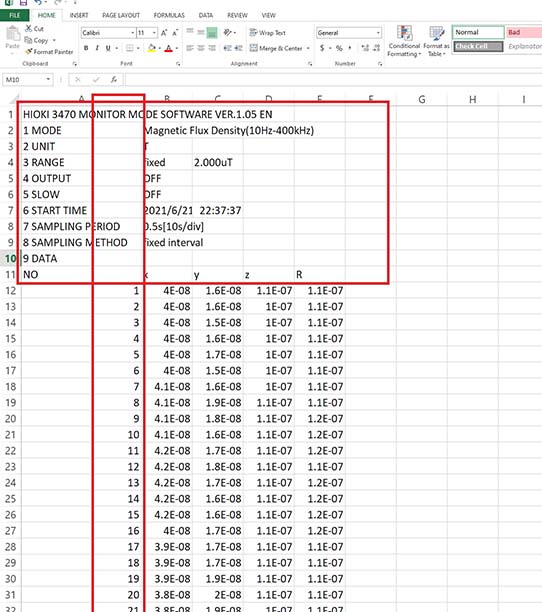Select column G header
Image resolution: width=542 pixels, height=612 pixels.
(422, 100)
